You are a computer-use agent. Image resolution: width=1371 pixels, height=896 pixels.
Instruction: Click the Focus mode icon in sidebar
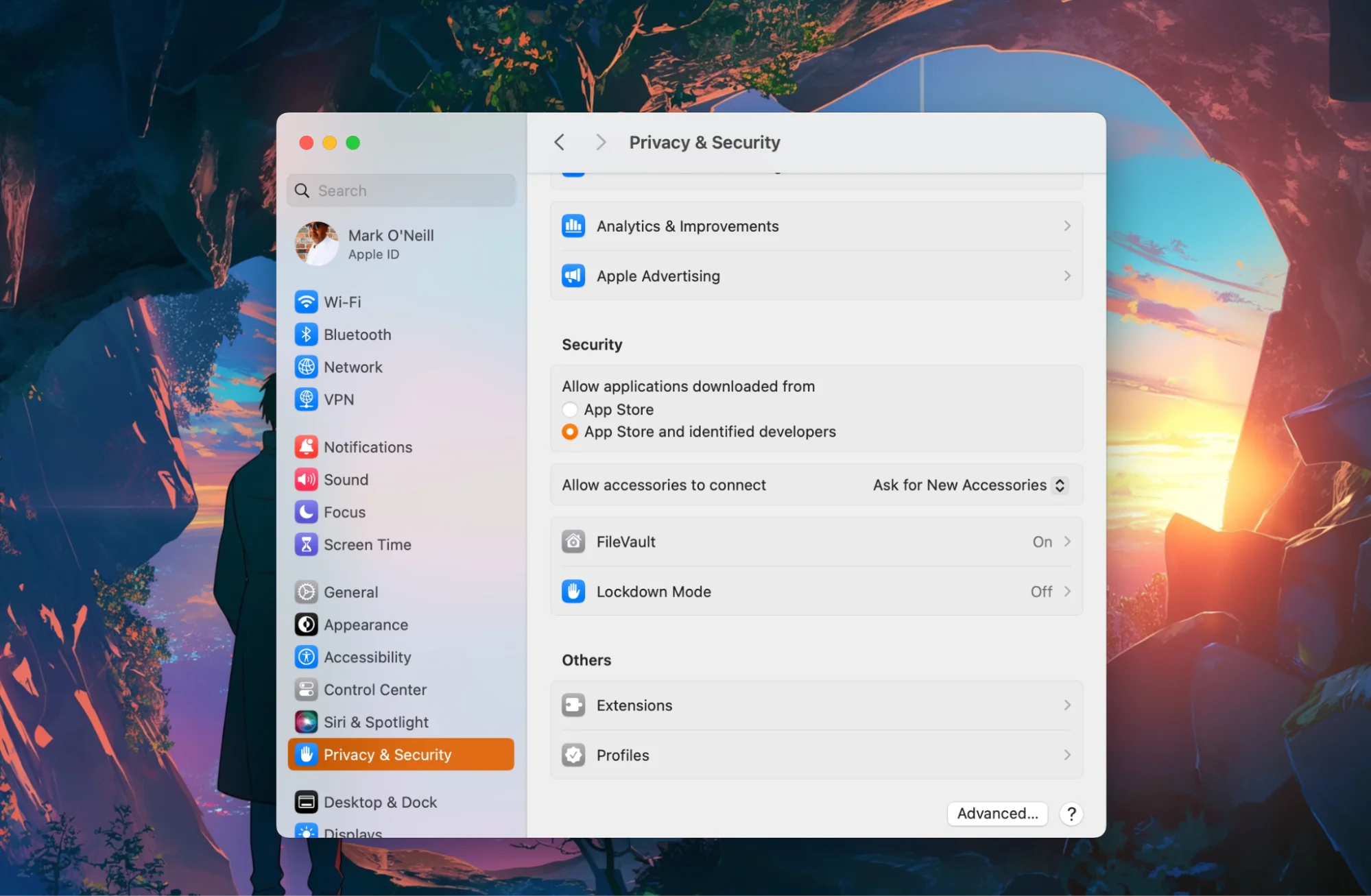click(x=305, y=511)
